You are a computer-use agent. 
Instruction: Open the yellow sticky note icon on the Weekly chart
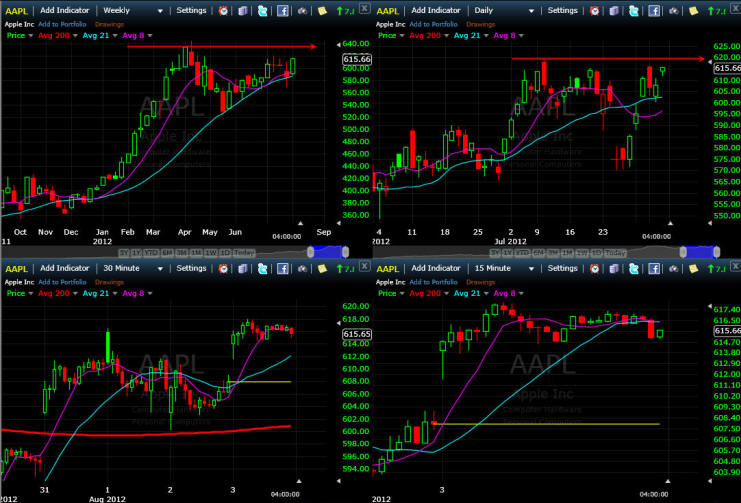point(322,10)
